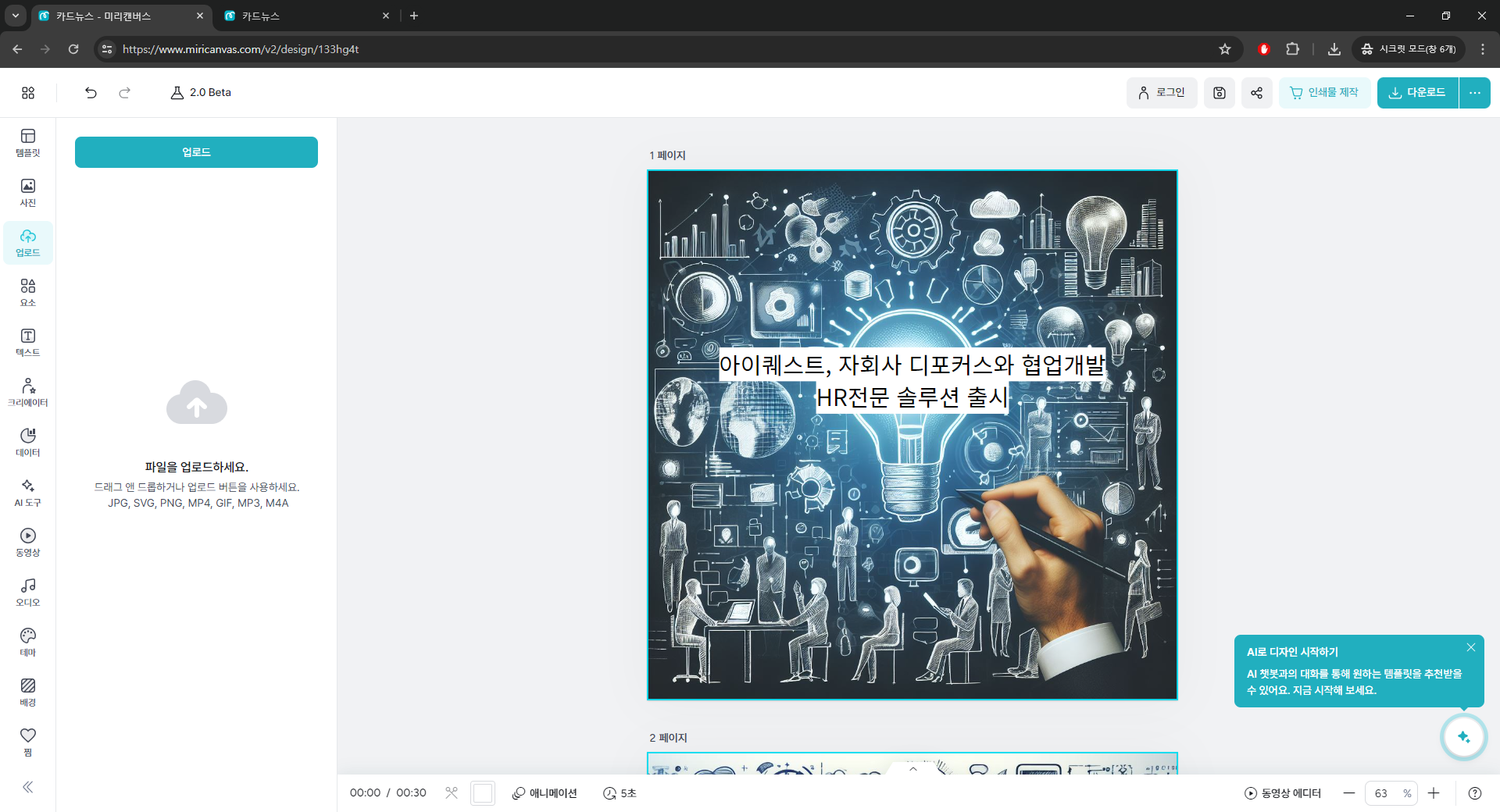Image resolution: width=1500 pixels, height=812 pixels.
Task: Open the main menu grid icon
Action: tap(28, 93)
